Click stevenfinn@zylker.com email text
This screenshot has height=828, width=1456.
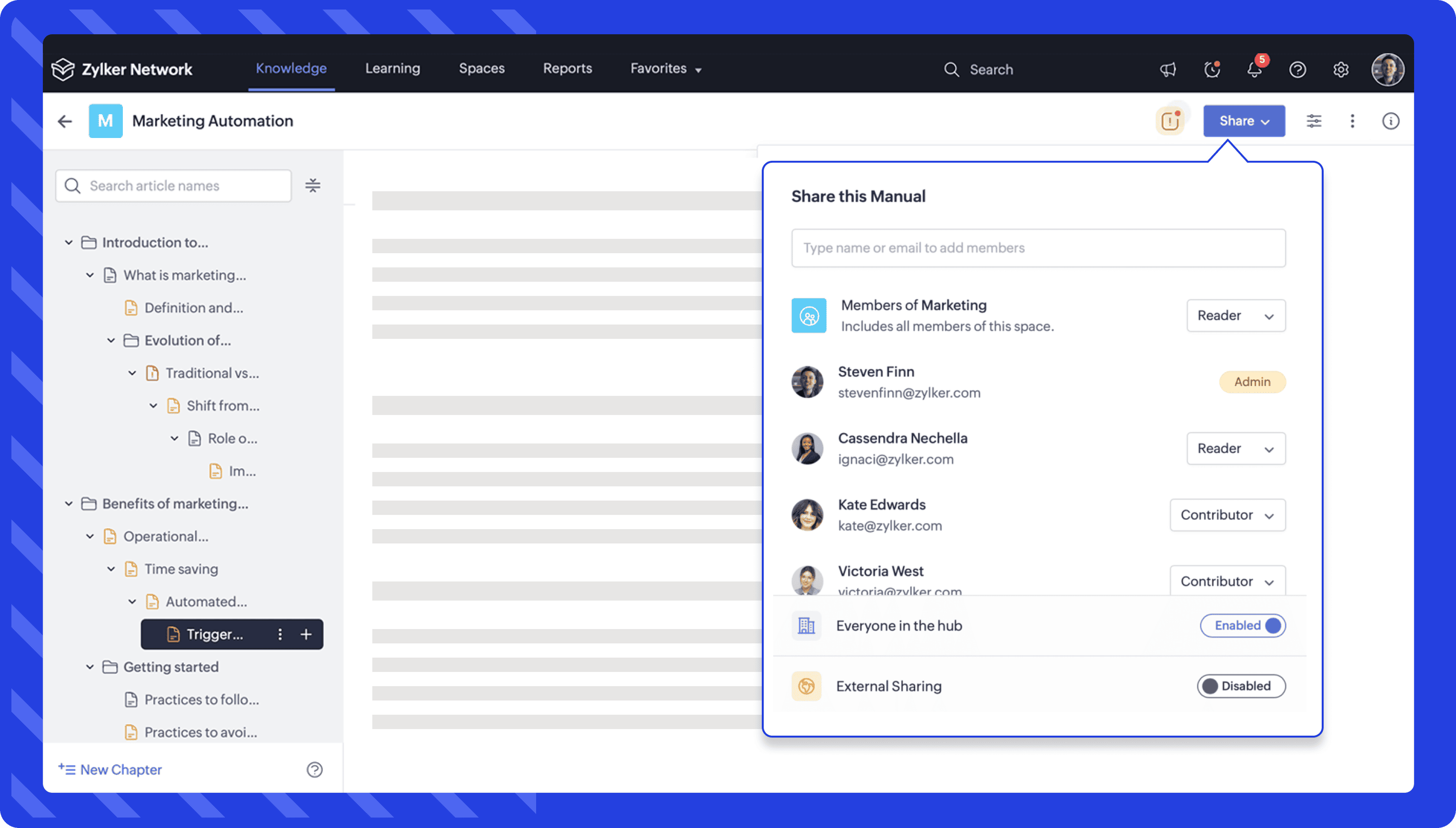coord(909,393)
